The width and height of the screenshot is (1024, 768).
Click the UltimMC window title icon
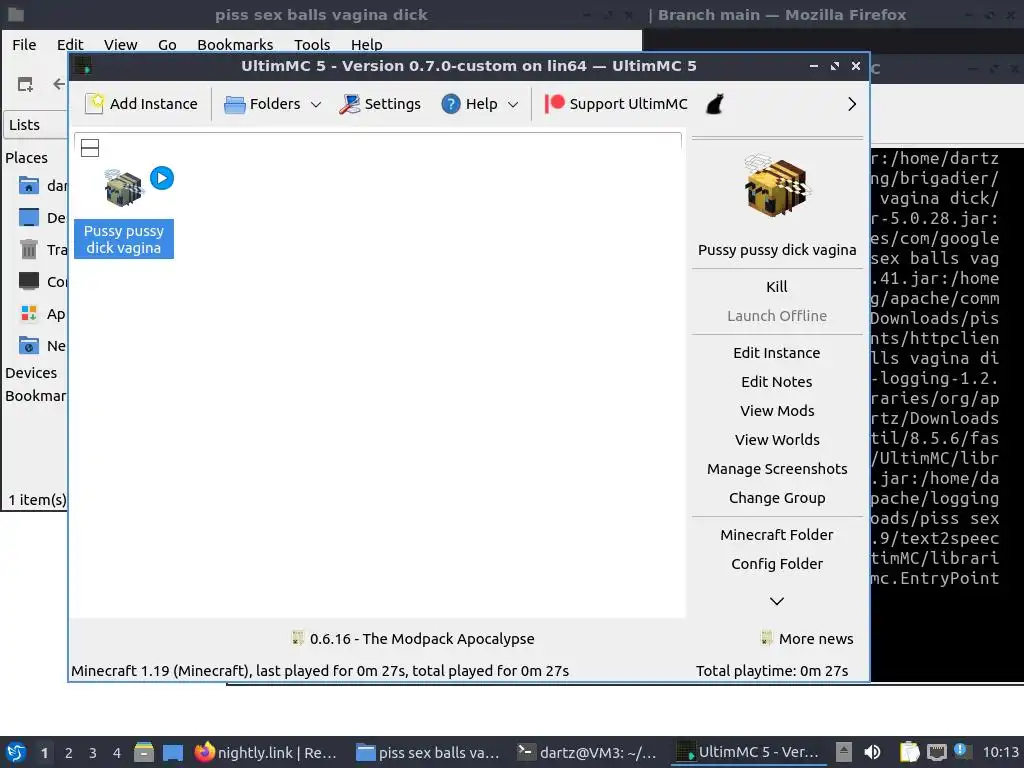[83, 66]
